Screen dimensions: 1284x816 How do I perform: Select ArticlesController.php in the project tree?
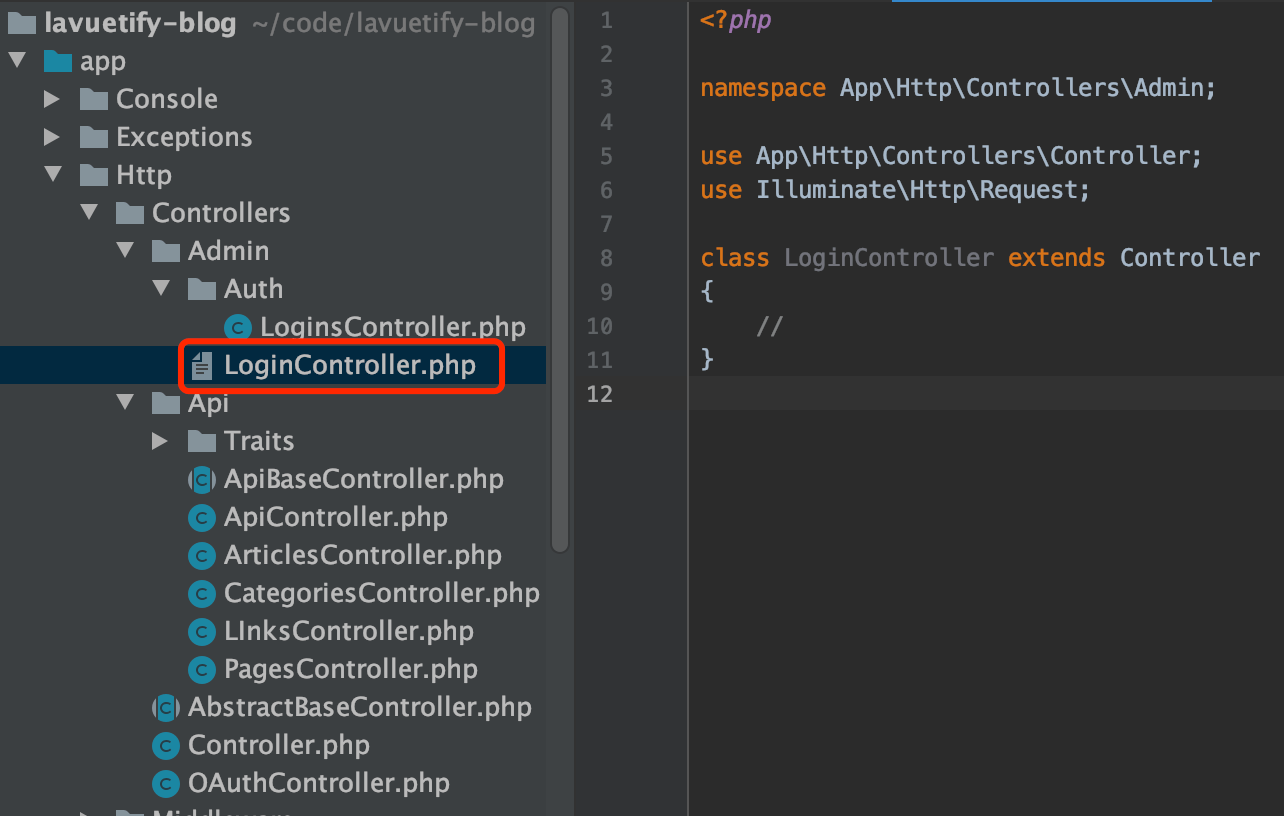(362, 555)
